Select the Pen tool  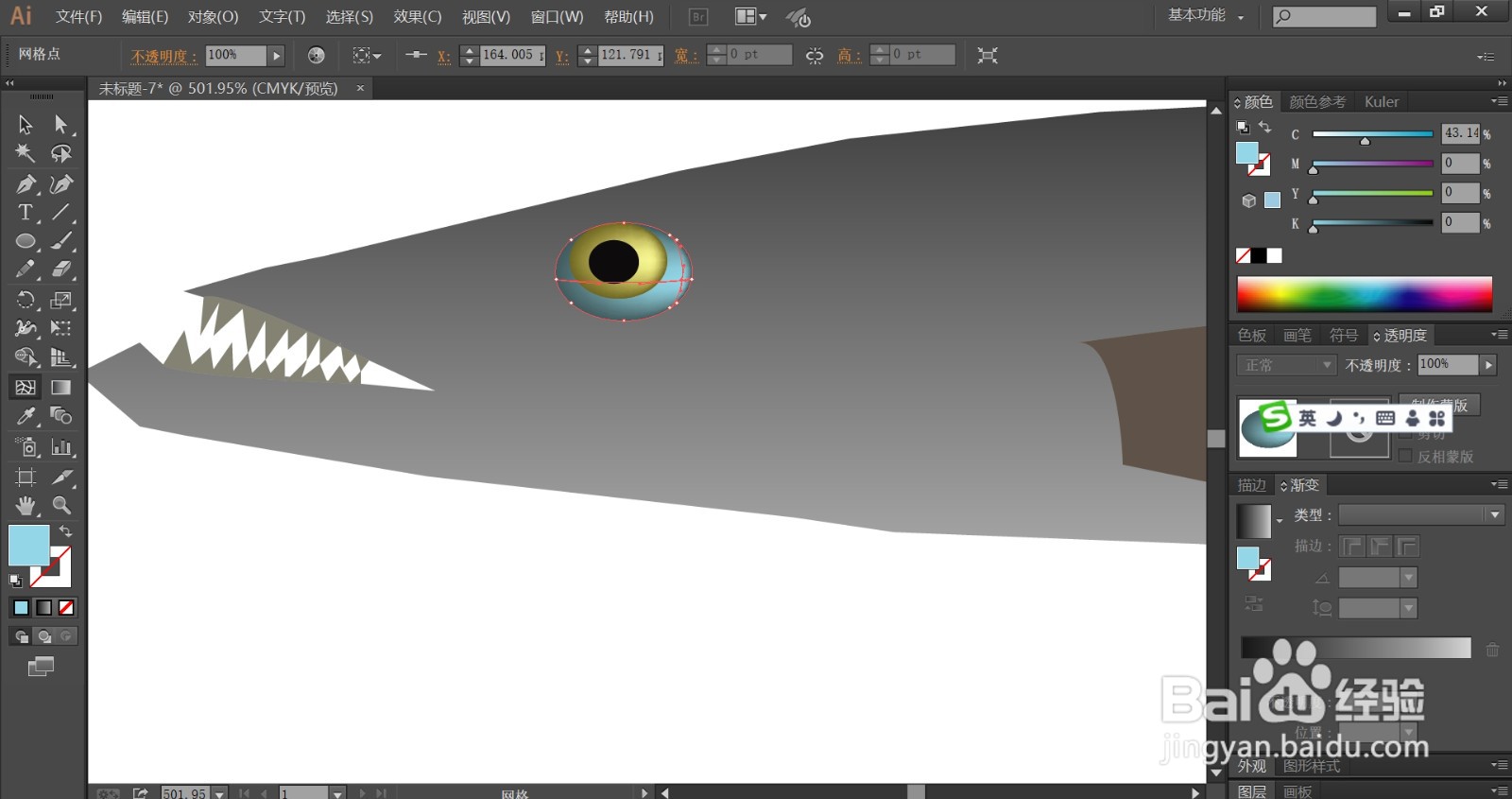click(x=26, y=183)
